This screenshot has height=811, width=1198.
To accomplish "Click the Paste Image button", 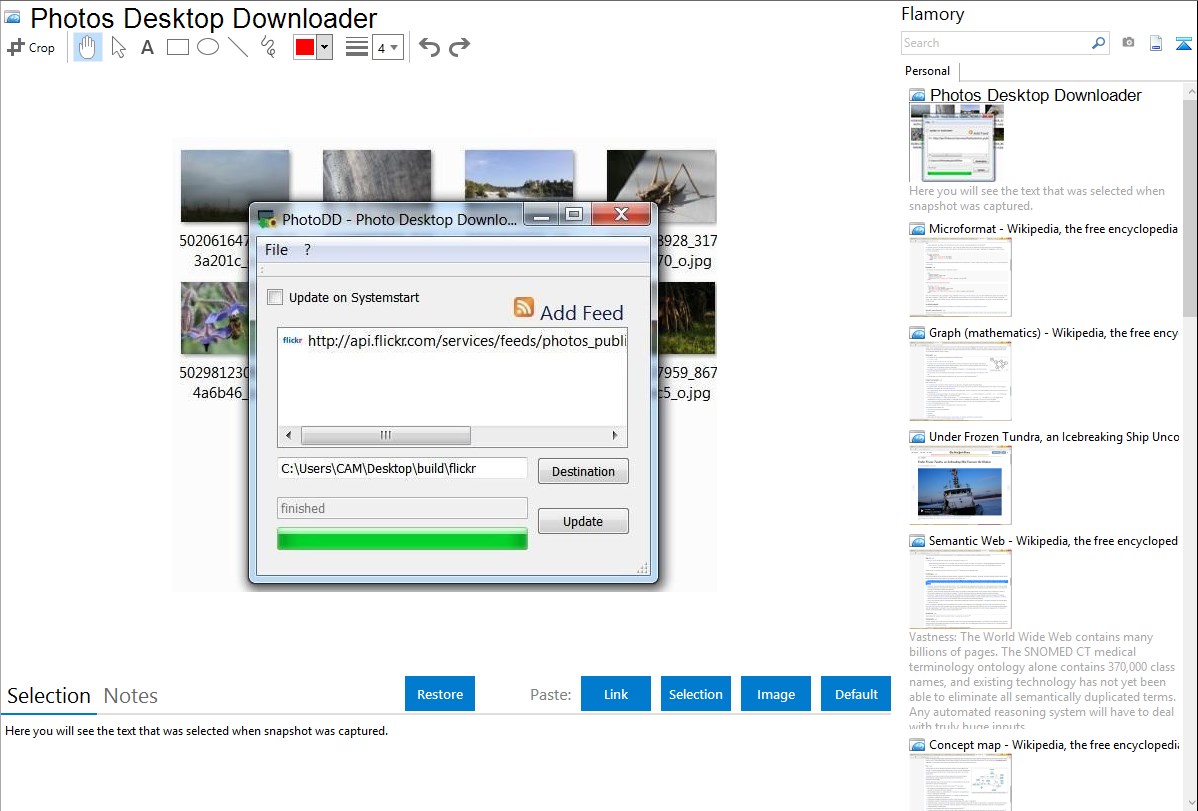I will coord(775,694).
